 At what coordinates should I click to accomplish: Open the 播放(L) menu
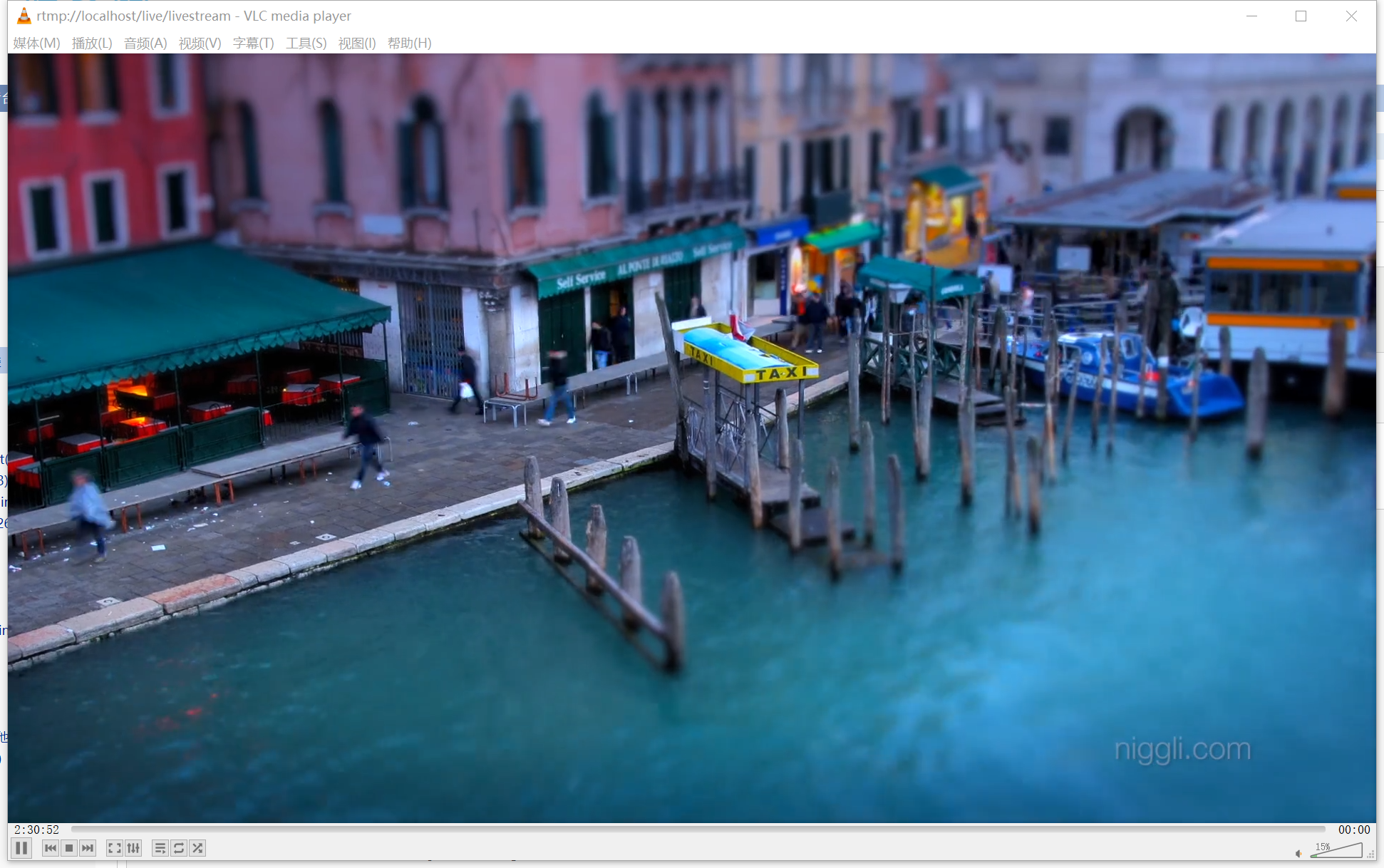tap(92, 43)
